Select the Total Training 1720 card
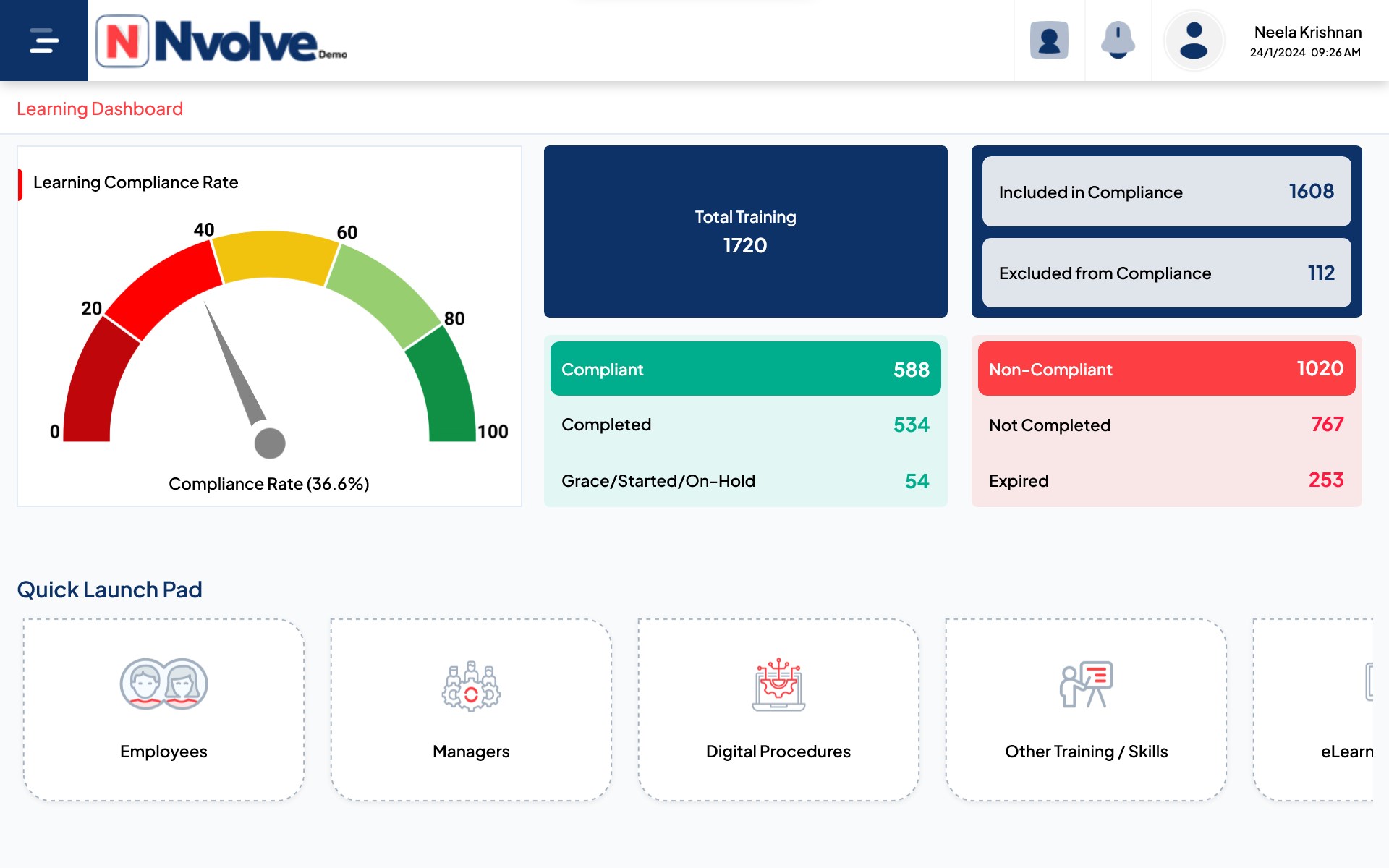 (x=745, y=231)
